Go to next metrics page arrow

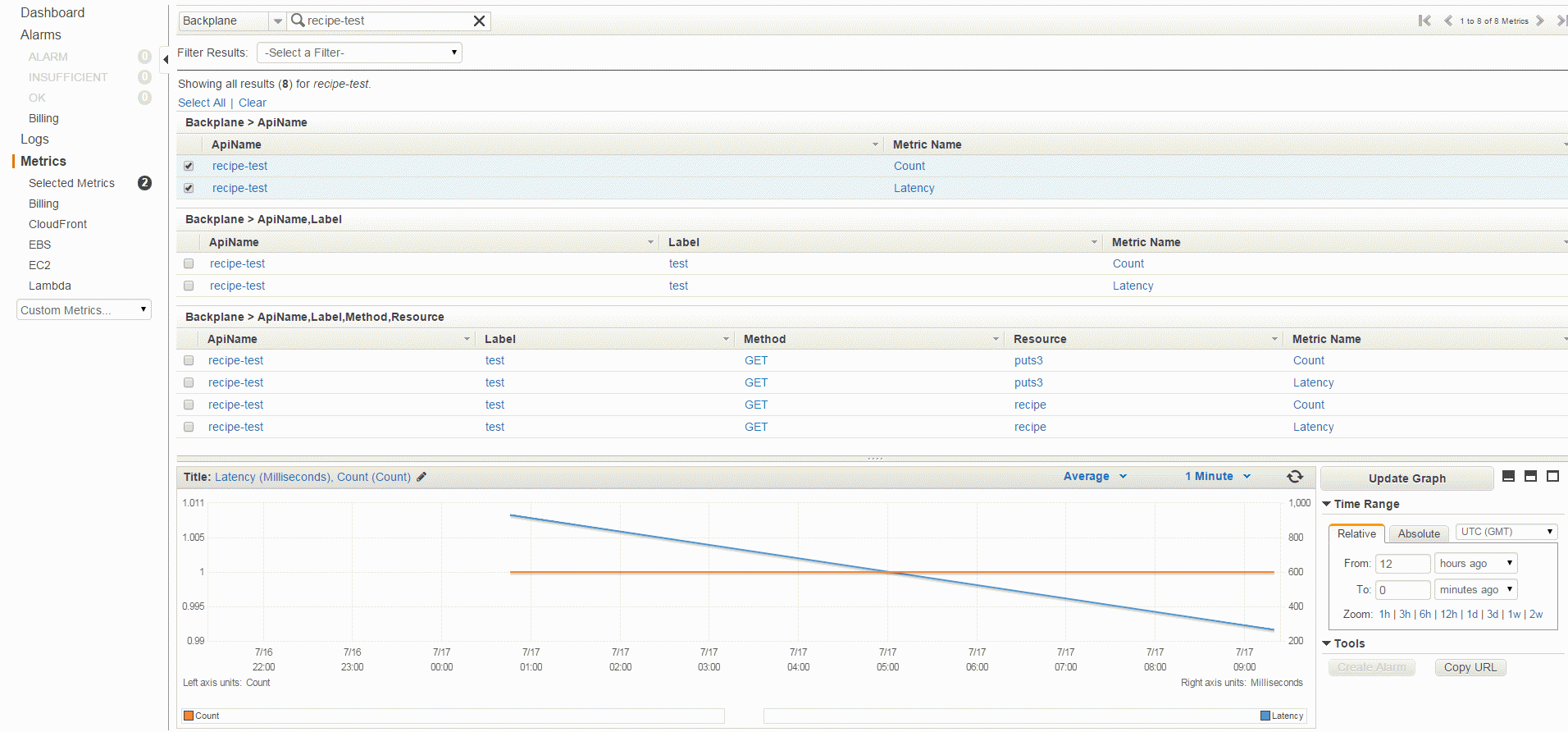click(x=1539, y=21)
